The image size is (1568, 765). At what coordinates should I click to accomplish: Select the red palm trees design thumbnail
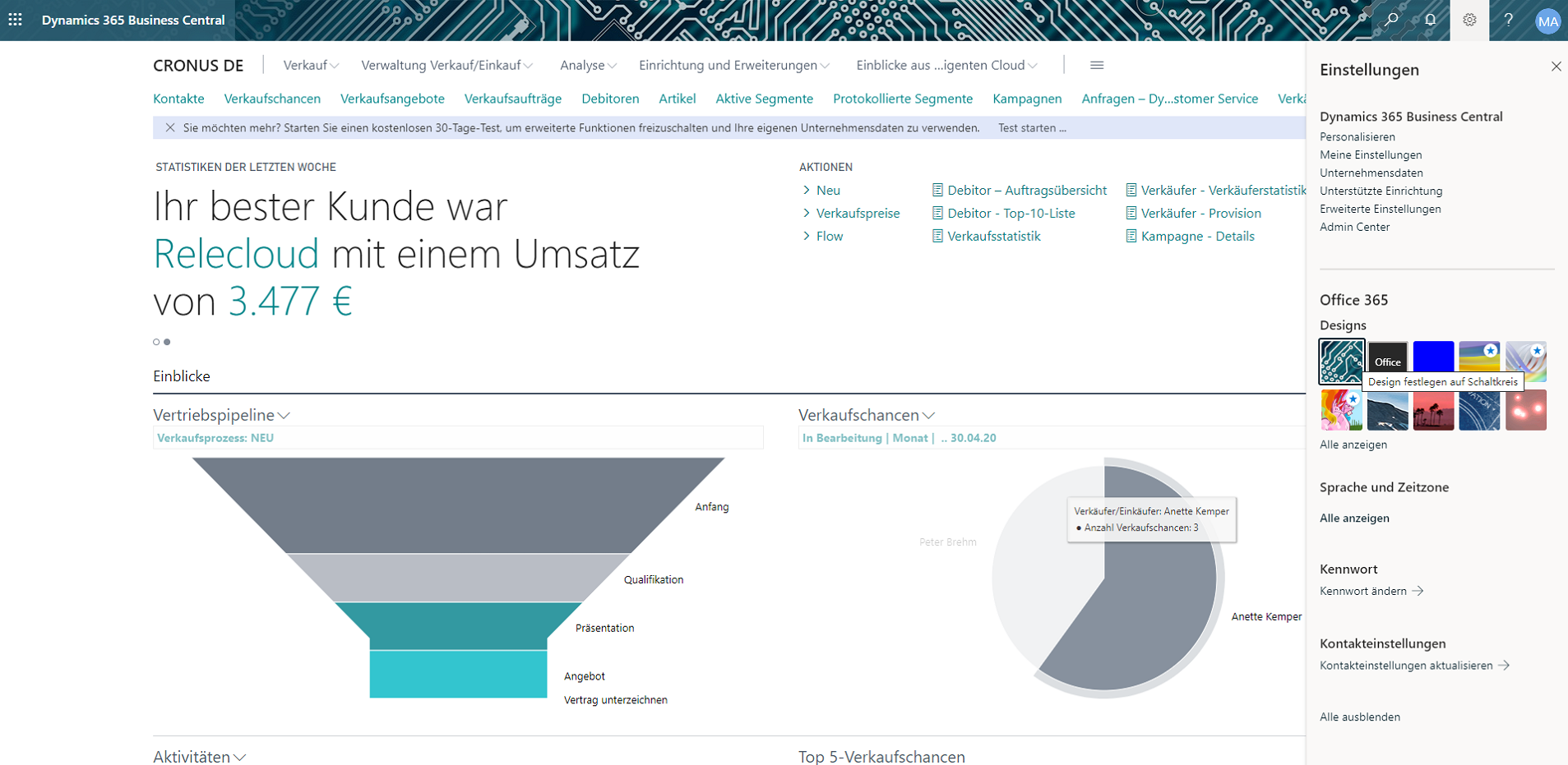(1434, 410)
